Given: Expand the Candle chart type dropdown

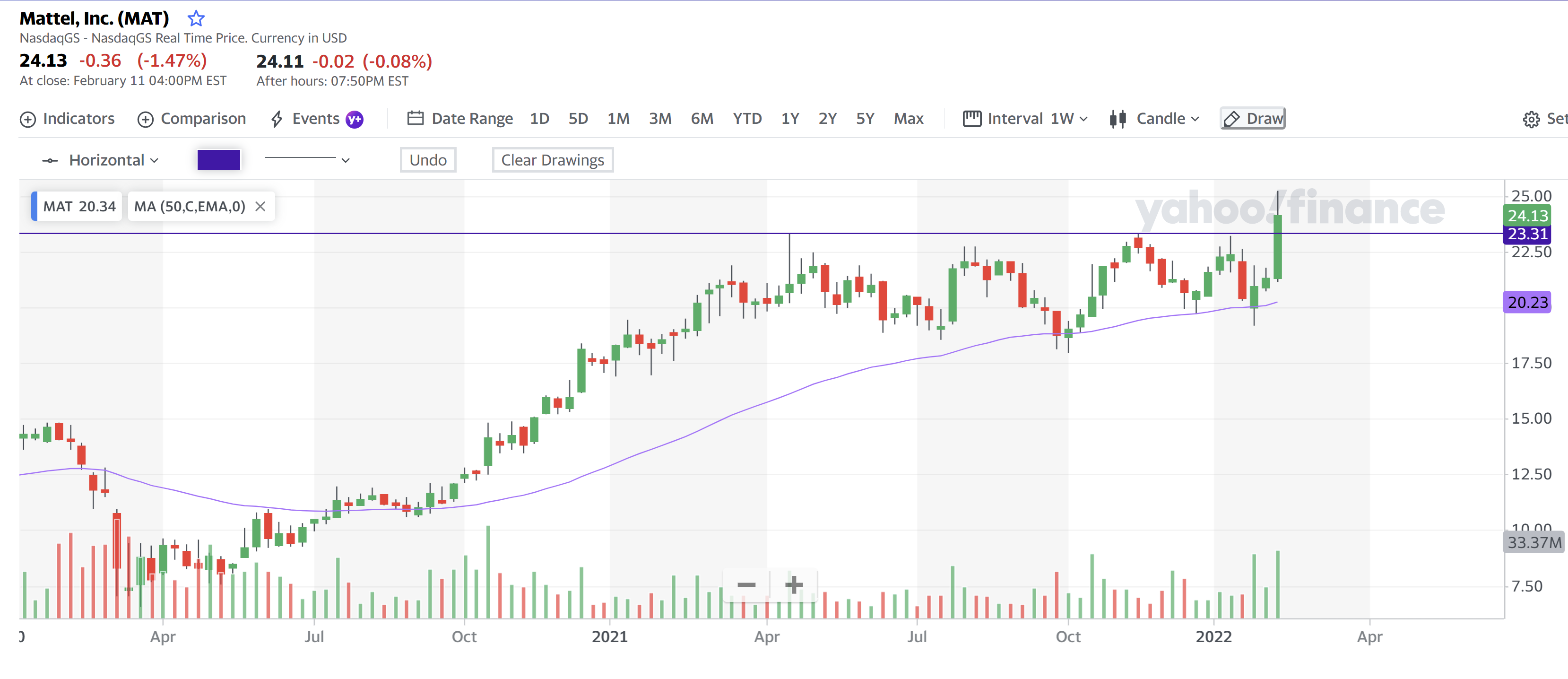Looking at the screenshot, I should point(1195,119).
